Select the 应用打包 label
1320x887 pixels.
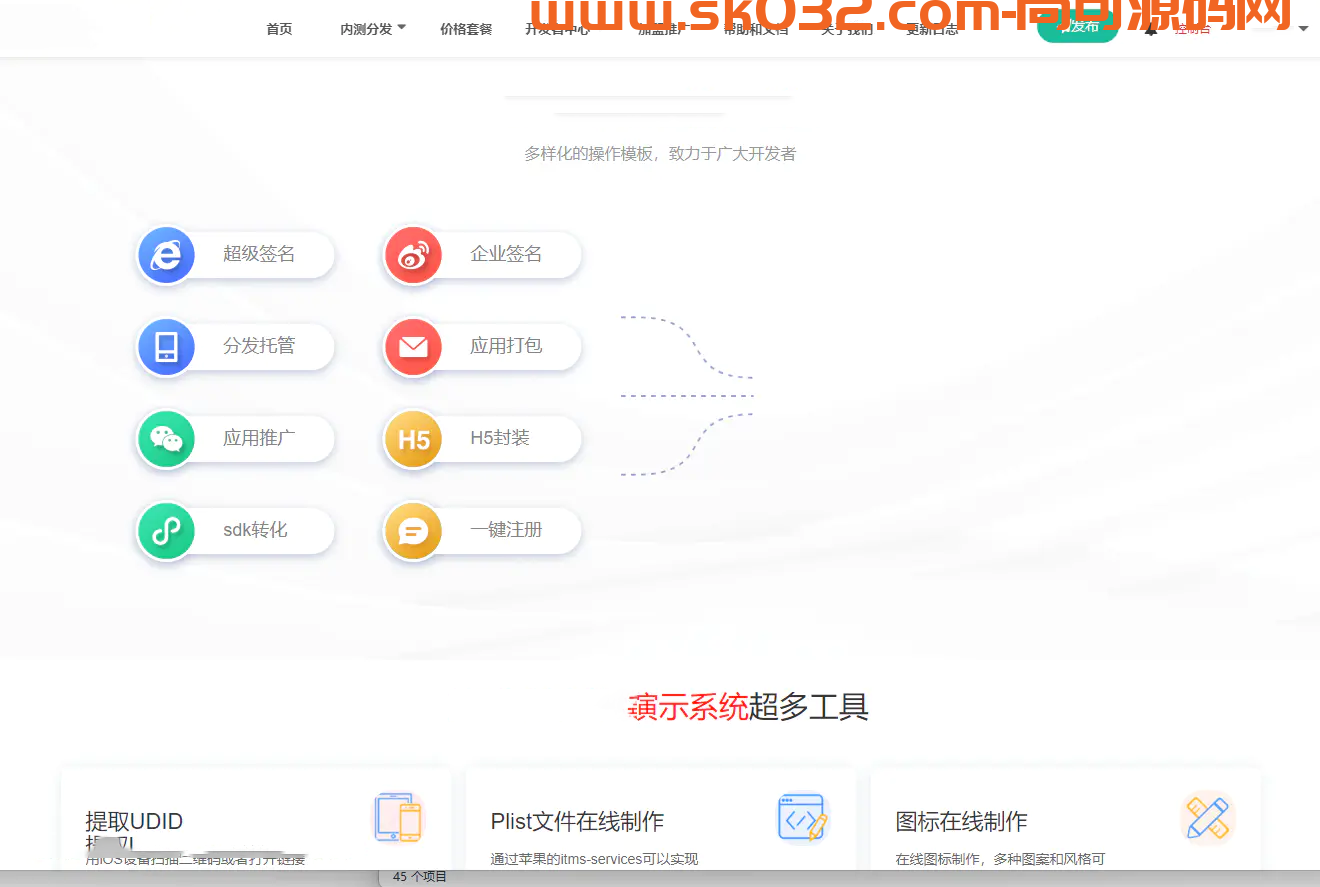(x=506, y=346)
